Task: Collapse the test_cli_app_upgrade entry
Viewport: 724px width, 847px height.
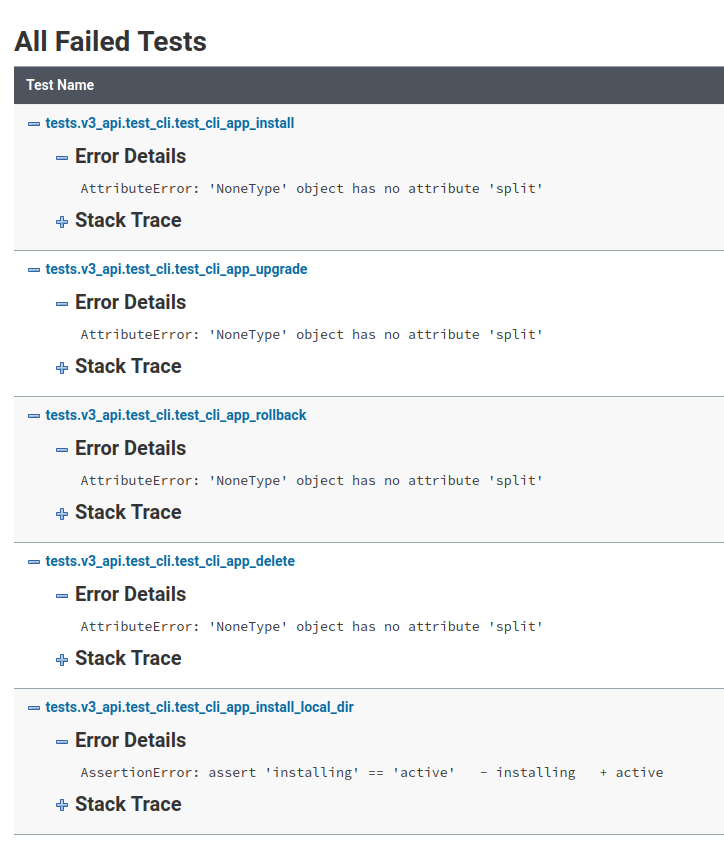Action: 32,269
